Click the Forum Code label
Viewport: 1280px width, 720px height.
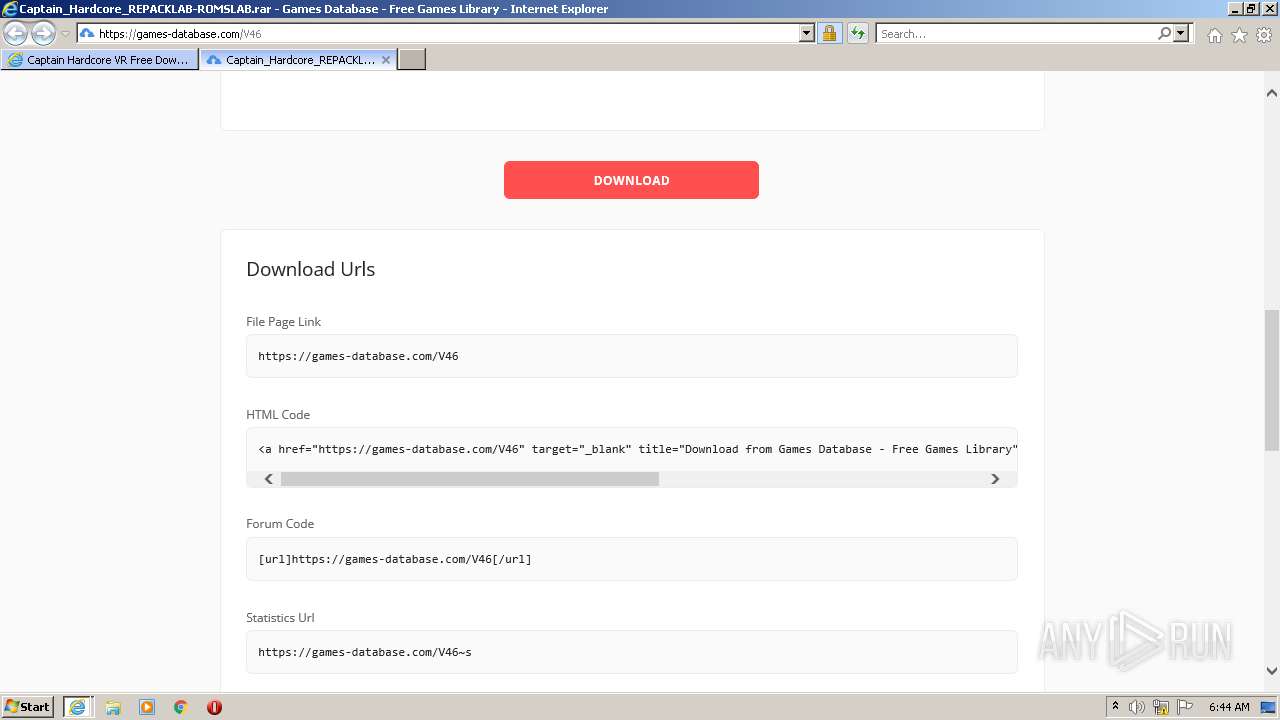280,524
